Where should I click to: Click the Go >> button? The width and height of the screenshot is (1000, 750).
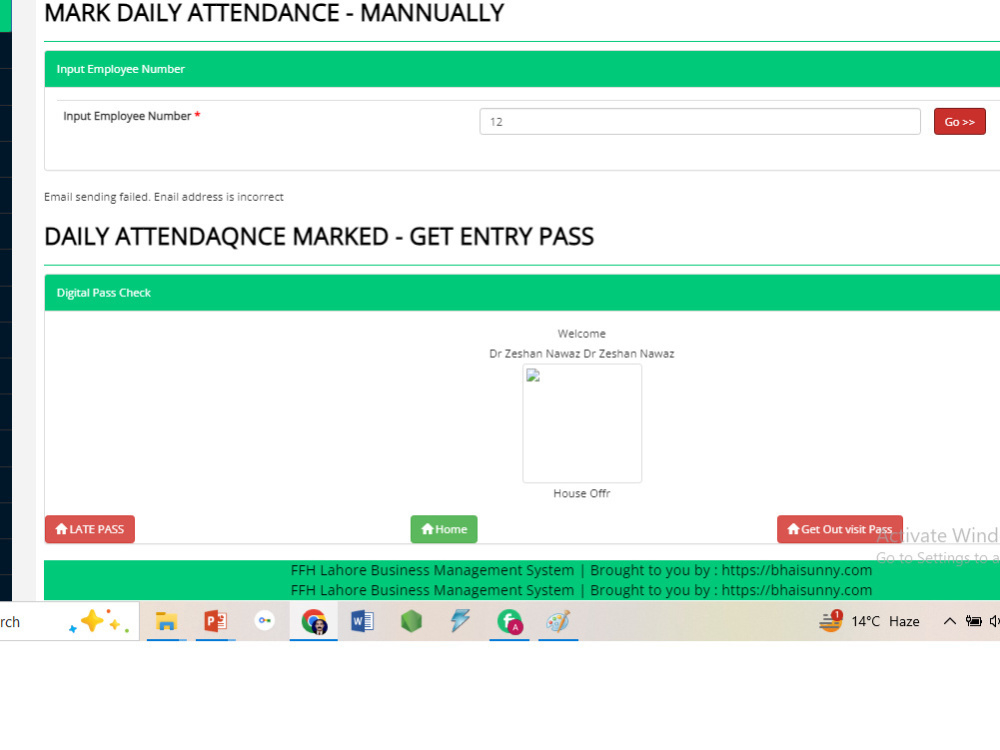(x=959, y=122)
